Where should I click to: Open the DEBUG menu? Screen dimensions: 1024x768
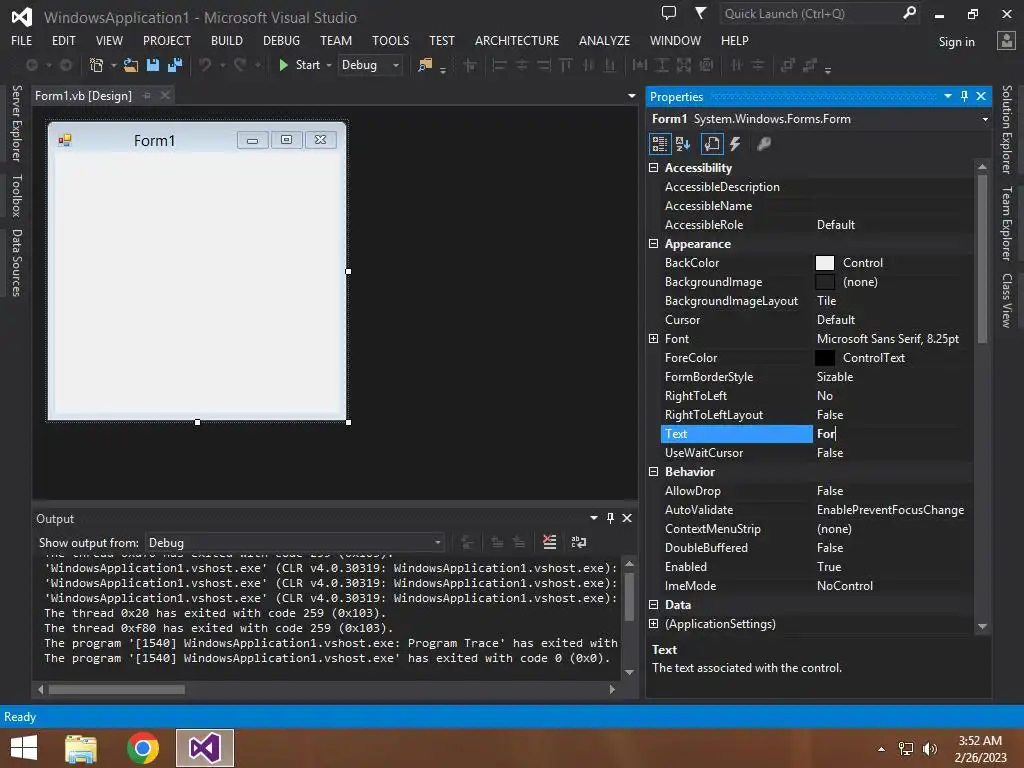click(281, 40)
